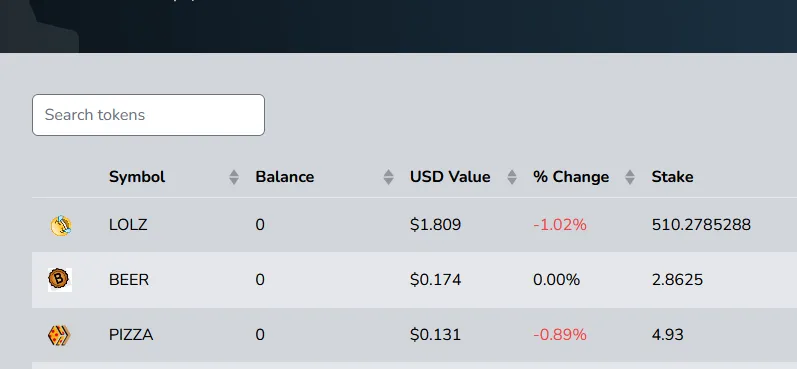The width and height of the screenshot is (797, 369).
Task: Focus the Search tokens input field
Action: coord(148,115)
